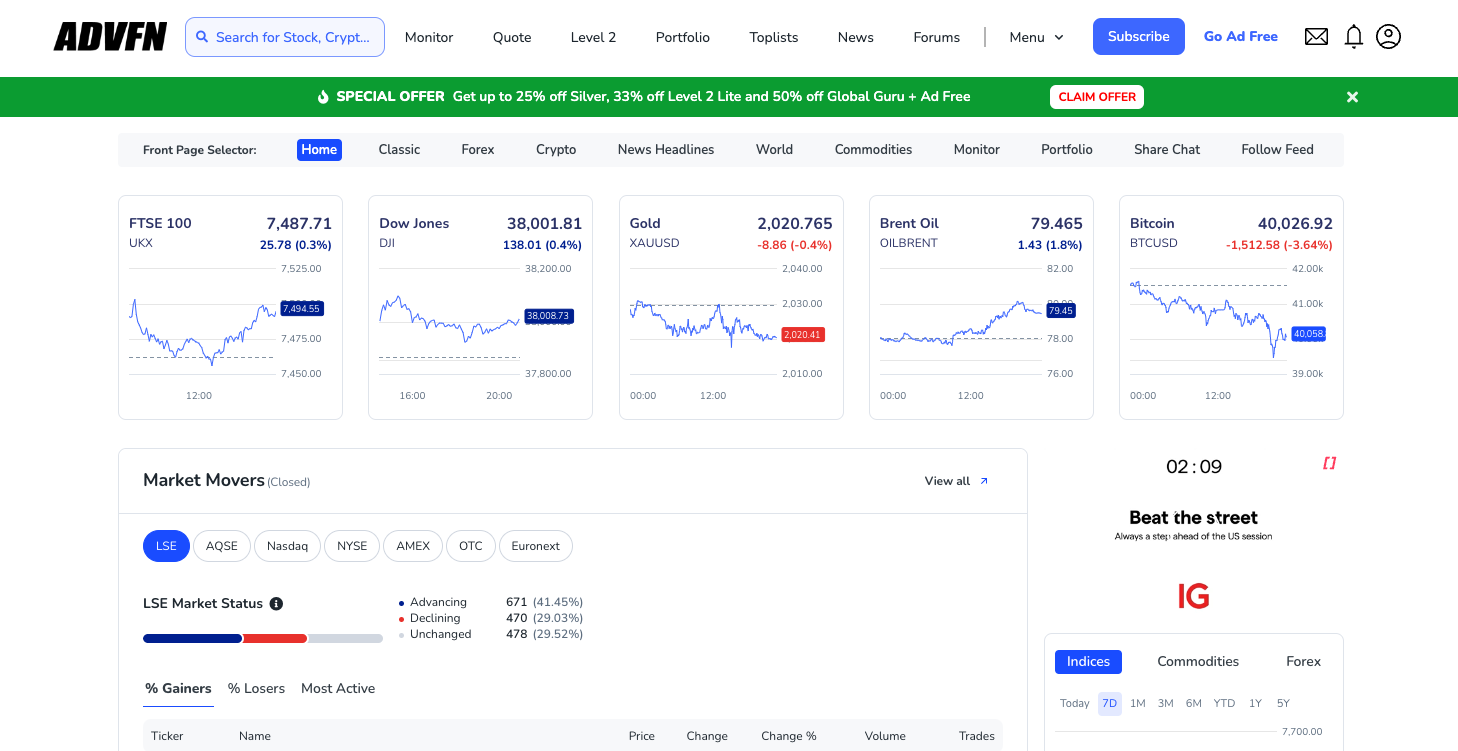Select the AQSE exchange pill
Viewport: 1458px width, 751px height.
point(222,546)
